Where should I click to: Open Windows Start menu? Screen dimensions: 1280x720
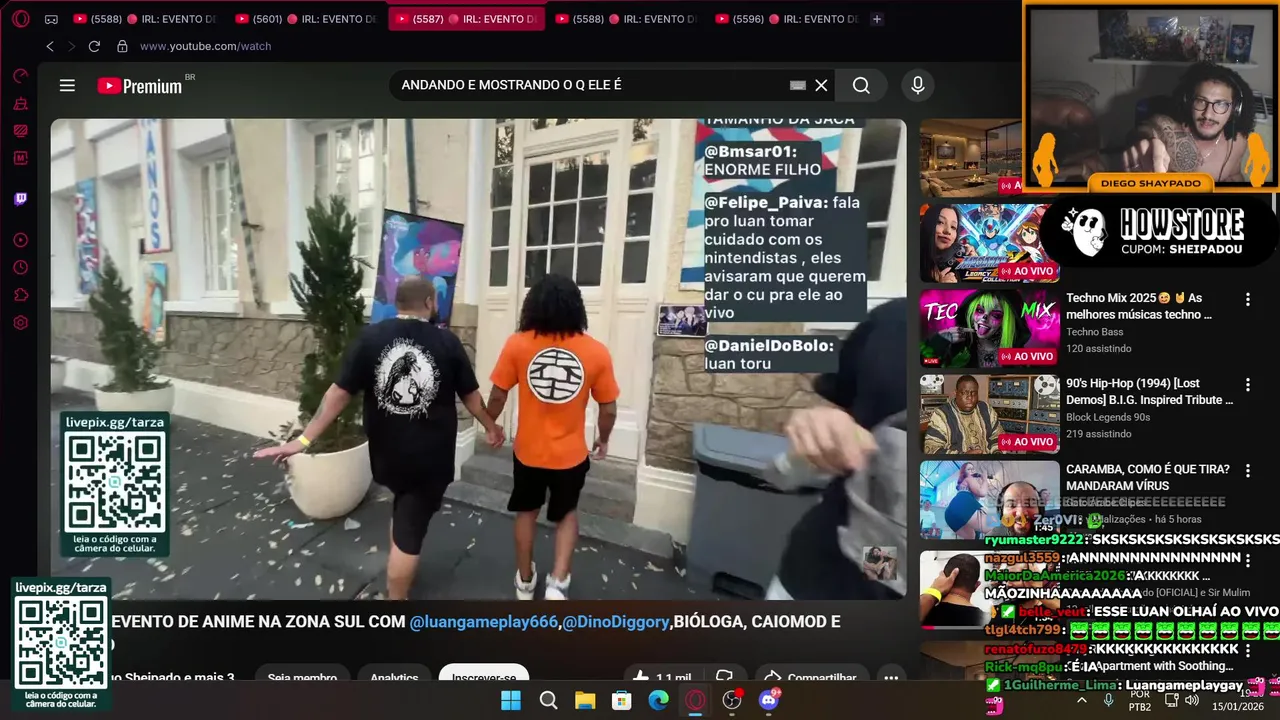point(511,700)
